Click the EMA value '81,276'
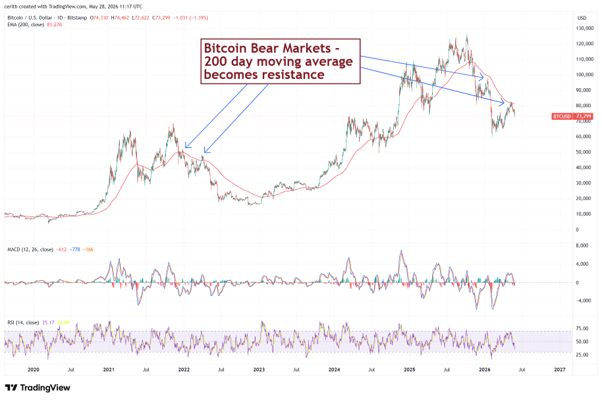Screen dimensions: 602x400 tap(54, 25)
